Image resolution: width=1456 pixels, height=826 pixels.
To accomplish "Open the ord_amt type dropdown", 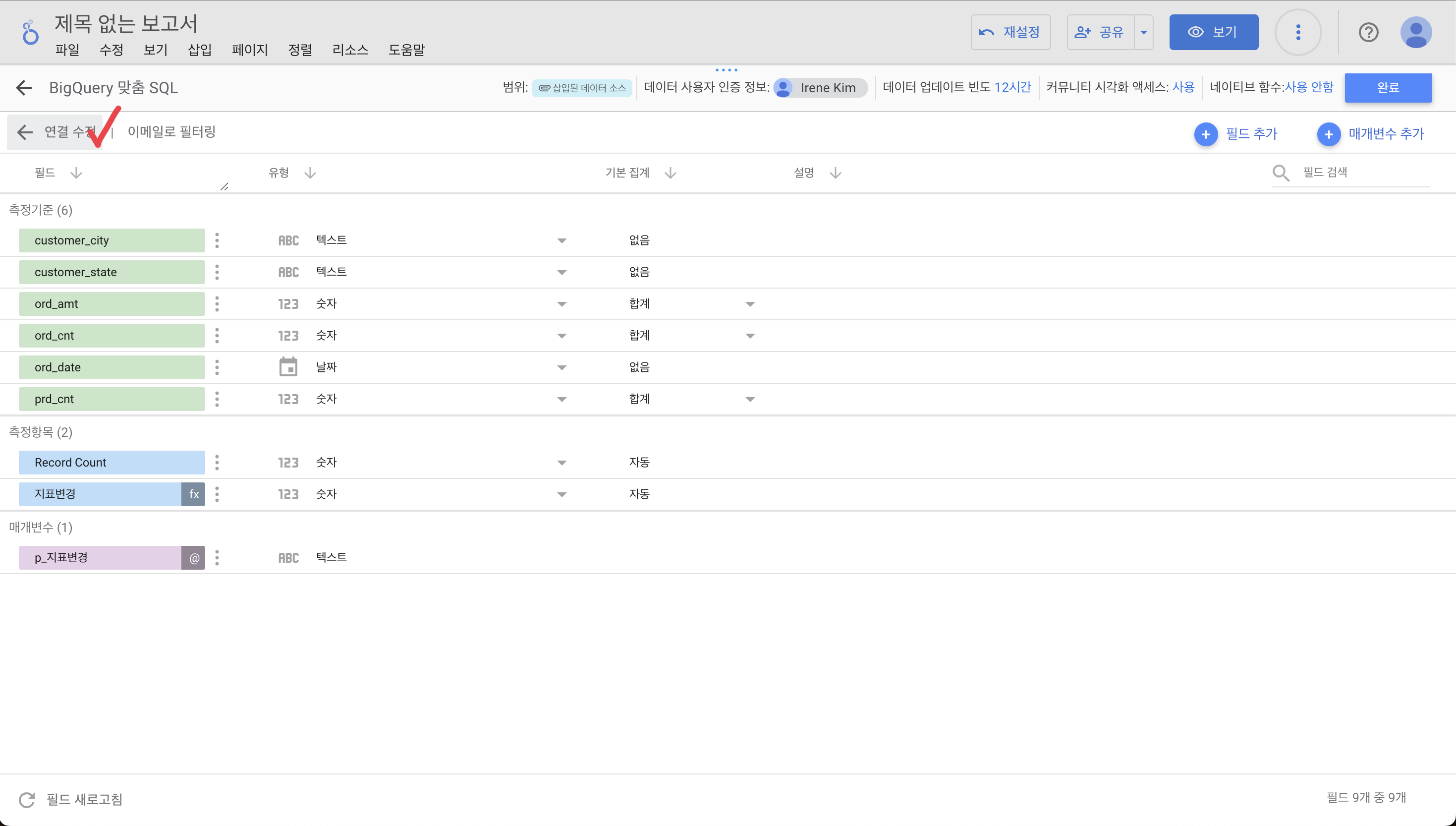I will tap(561, 304).
